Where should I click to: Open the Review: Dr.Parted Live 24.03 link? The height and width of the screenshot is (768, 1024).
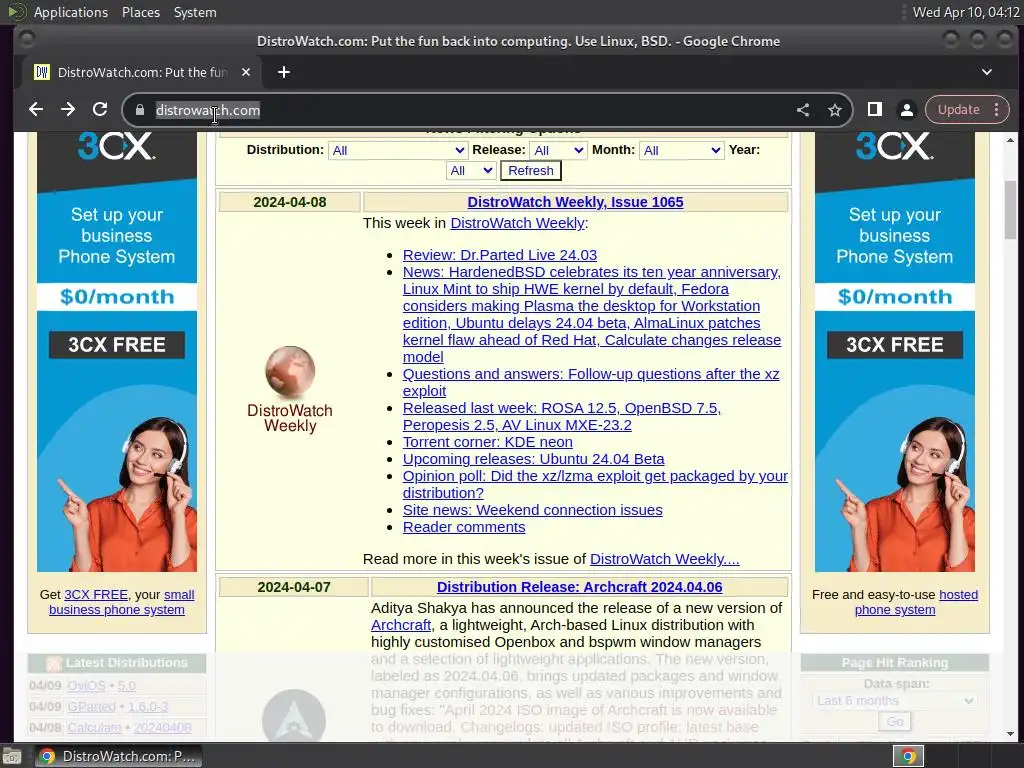click(500, 255)
